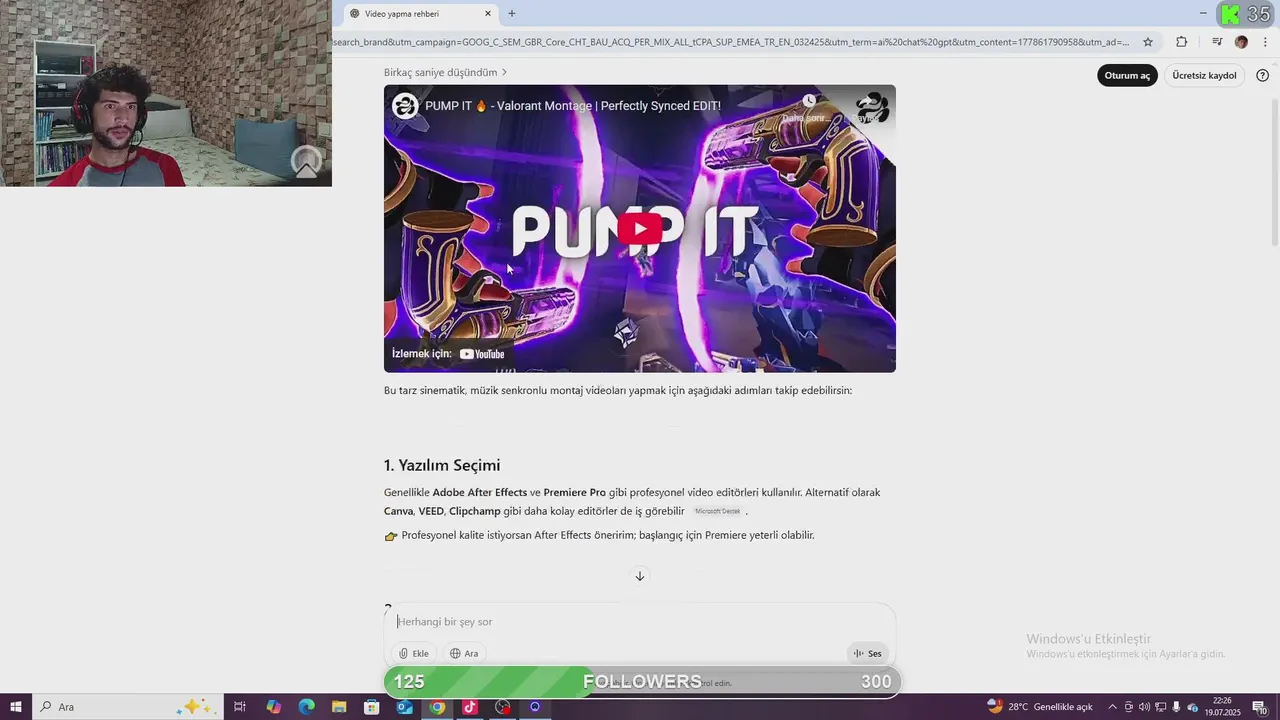Open the last purple circle taskbar app
Image resolution: width=1280 pixels, height=720 pixels.
tap(535, 707)
